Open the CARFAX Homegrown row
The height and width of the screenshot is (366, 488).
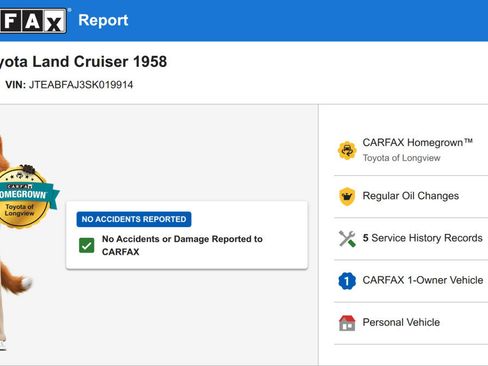click(411, 150)
